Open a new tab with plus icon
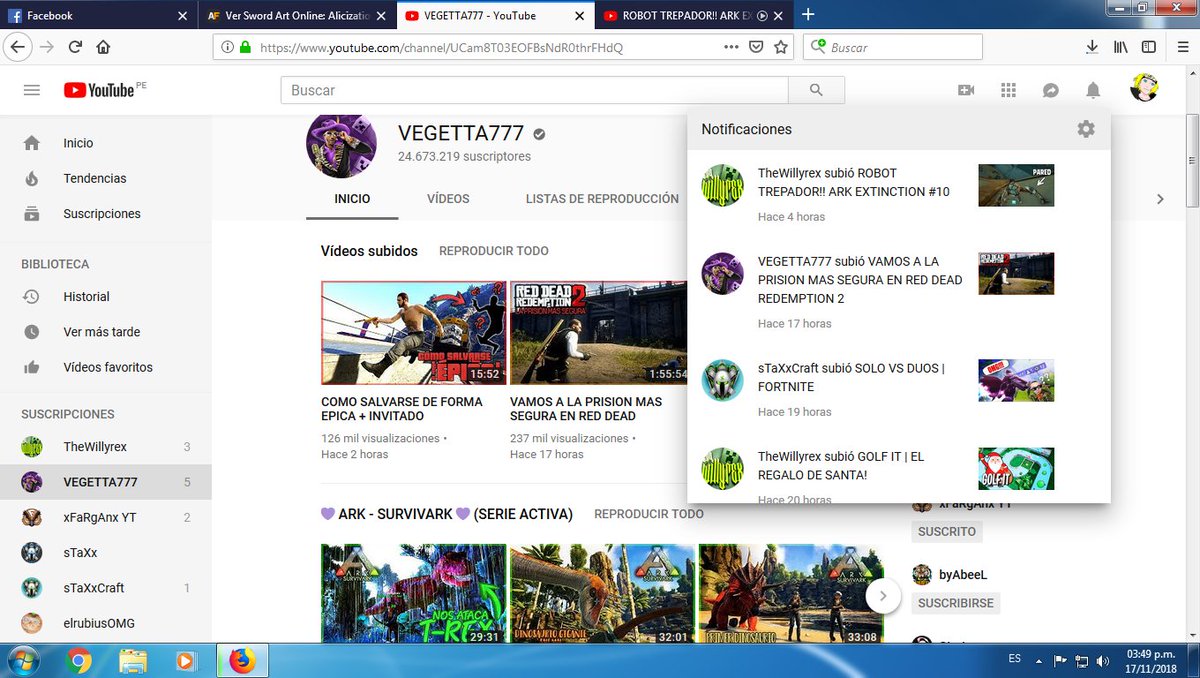Viewport: 1200px width, 678px height. [809, 15]
